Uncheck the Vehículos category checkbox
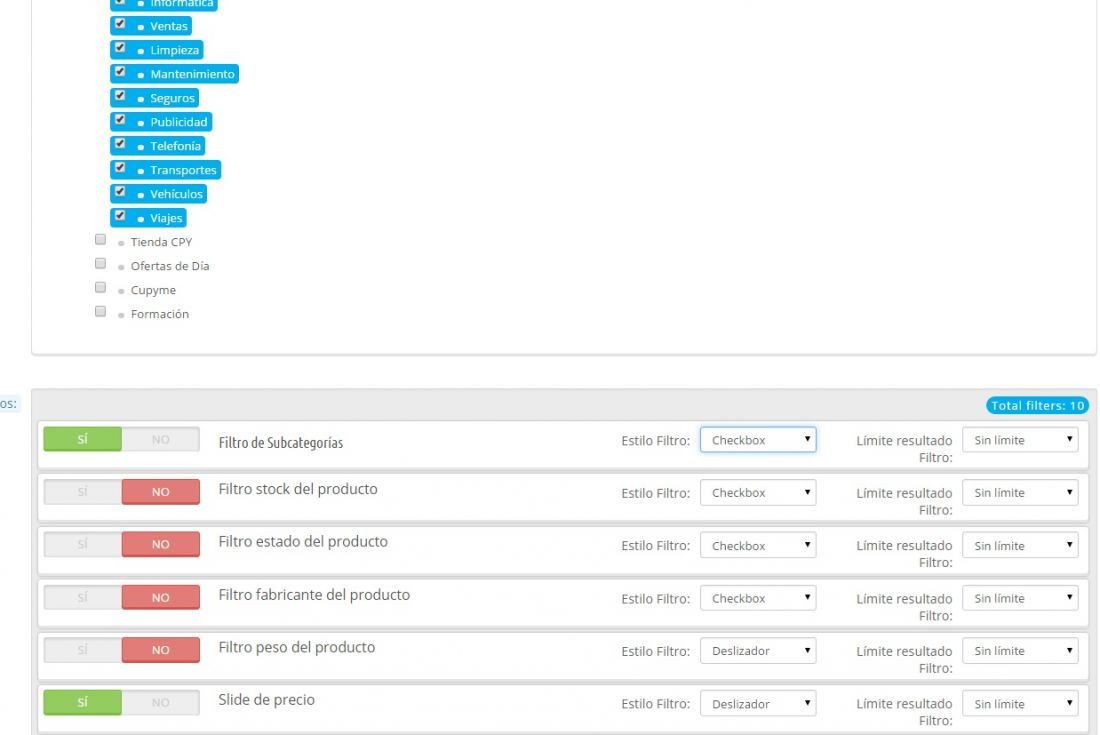This screenshot has height=735, width=1100. pyautogui.click(x=120, y=191)
